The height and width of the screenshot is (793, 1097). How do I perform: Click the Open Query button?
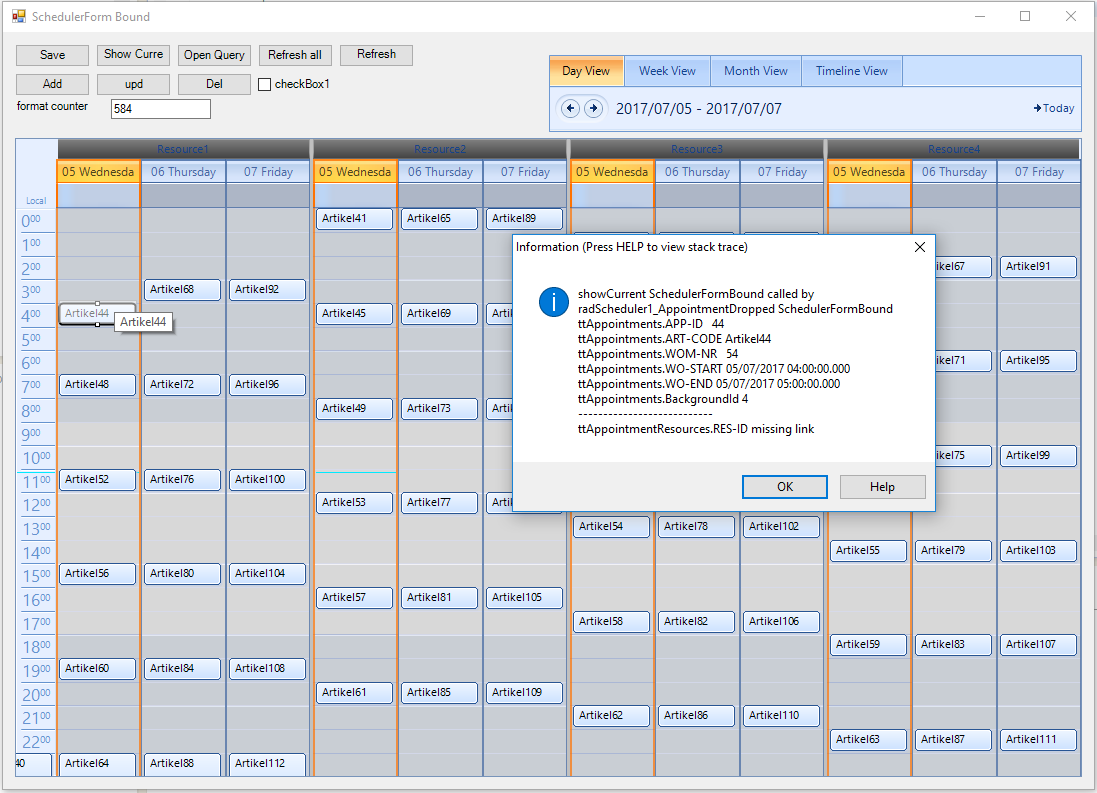214,55
